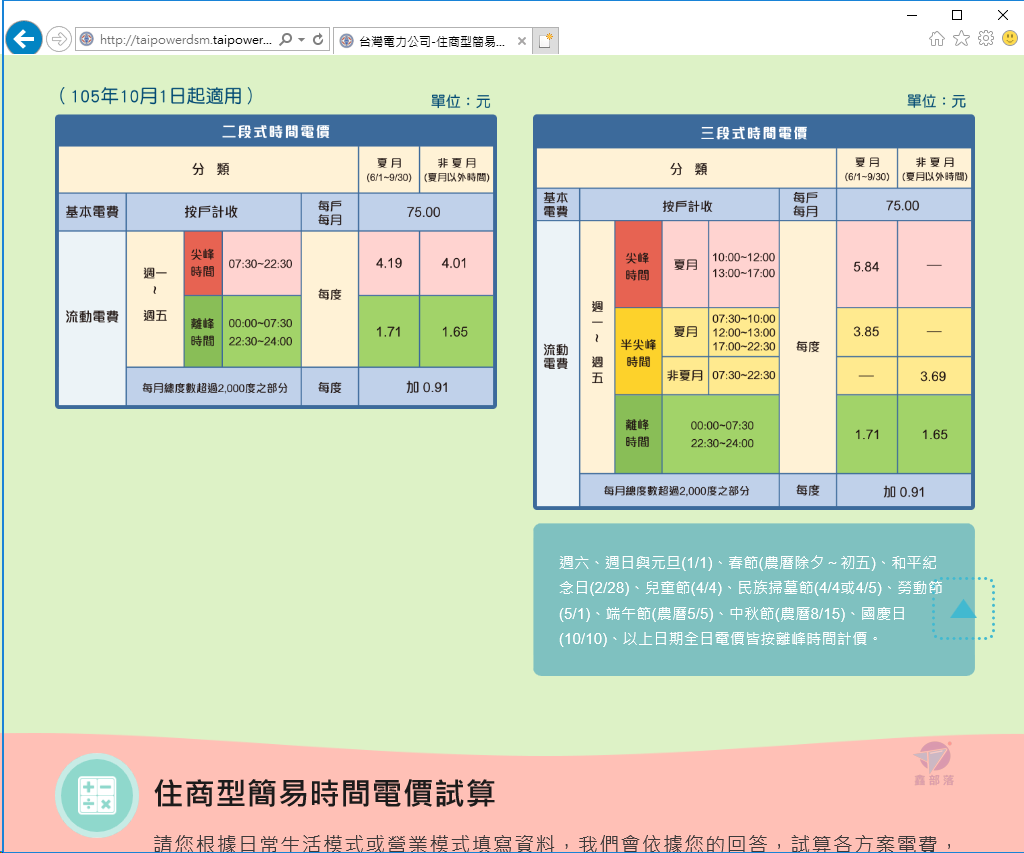Click the holiday off-peak notice text box

(x=754, y=600)
